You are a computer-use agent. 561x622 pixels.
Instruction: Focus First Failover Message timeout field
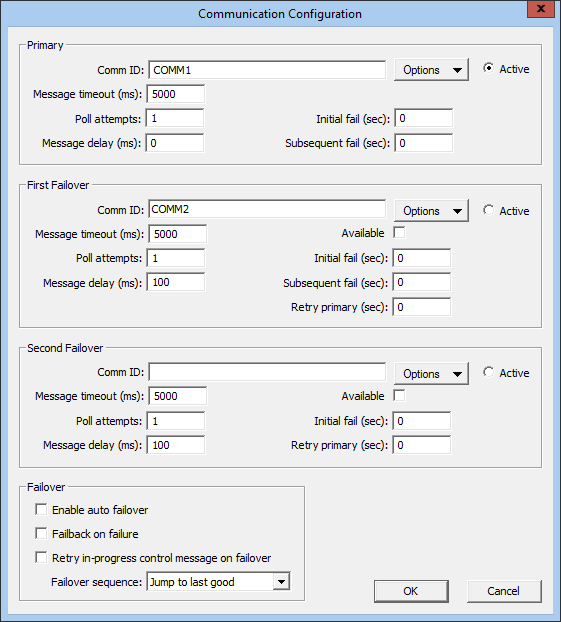point(177,234)
